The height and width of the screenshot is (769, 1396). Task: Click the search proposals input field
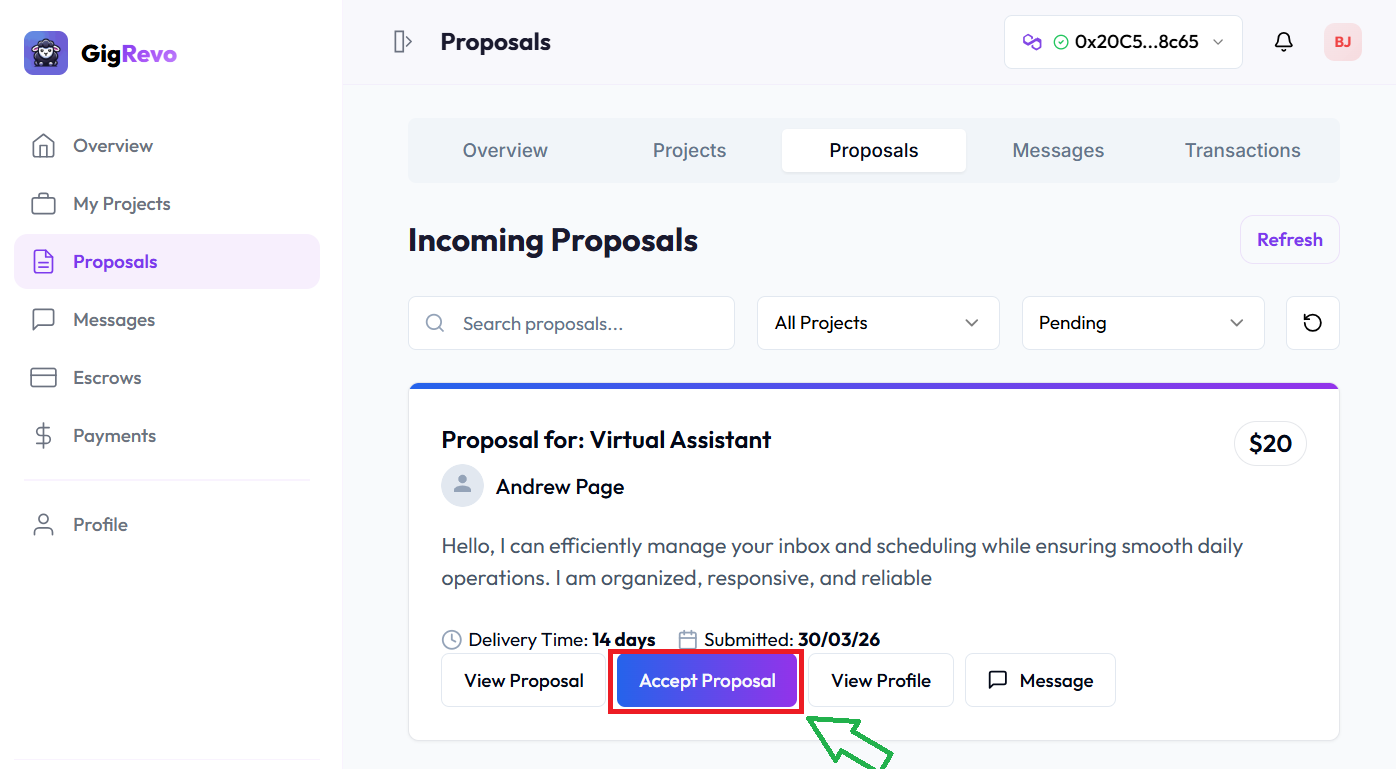pos(570,322)
